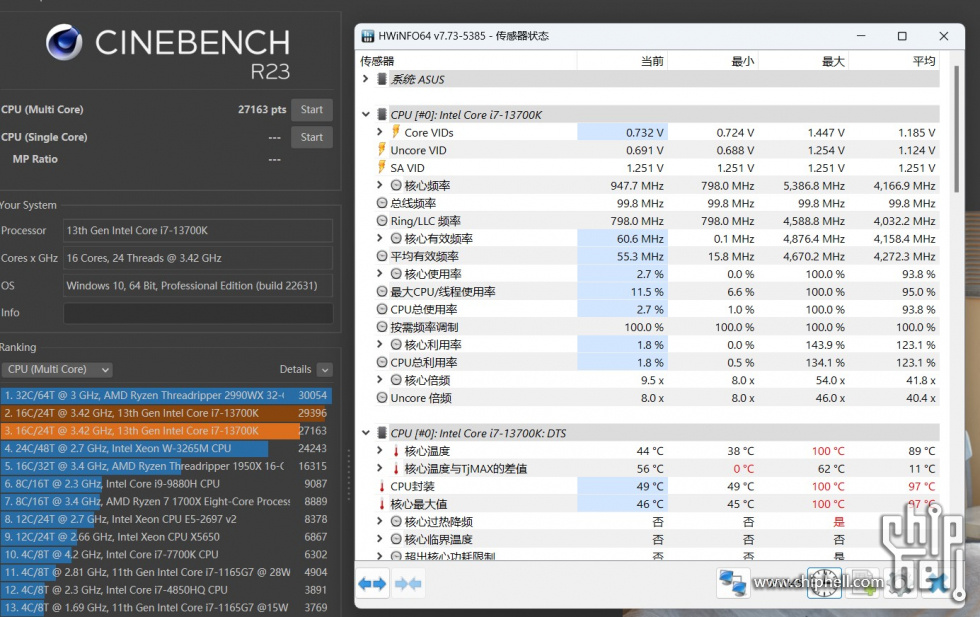
Task: Click the clock icon beside 总线频率
Action: 382,203
